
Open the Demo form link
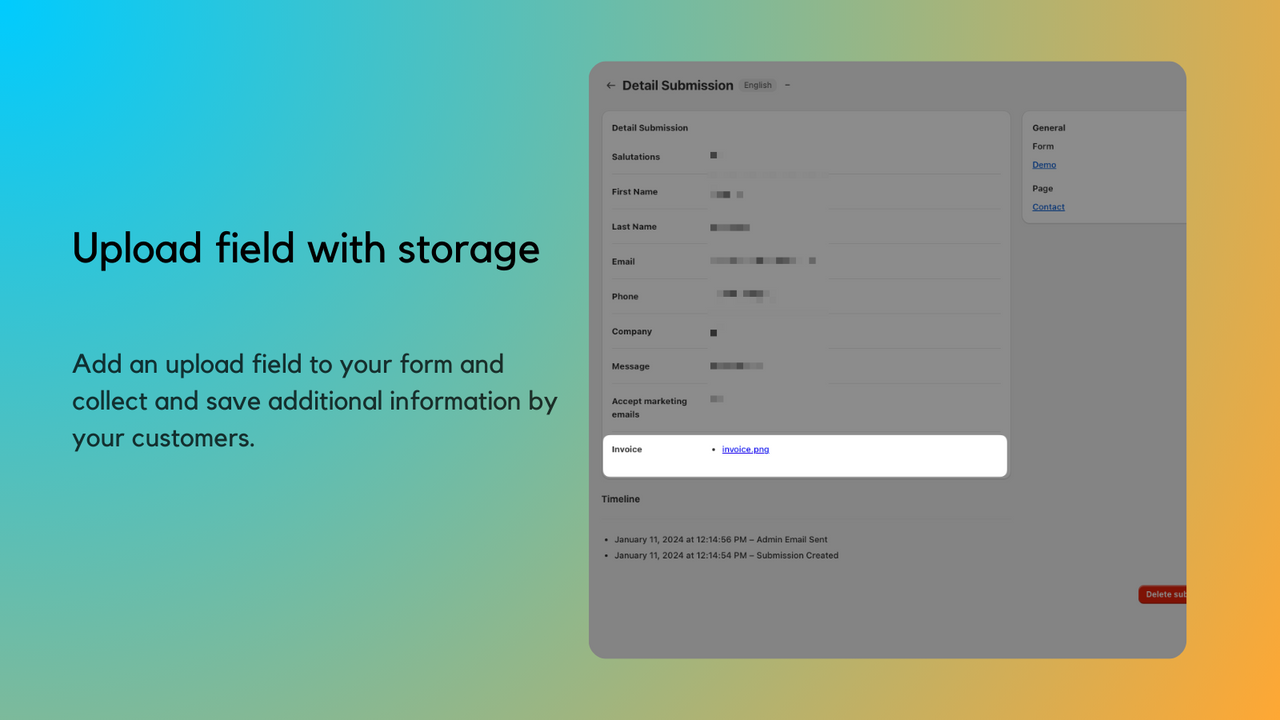pos(1044,165)
